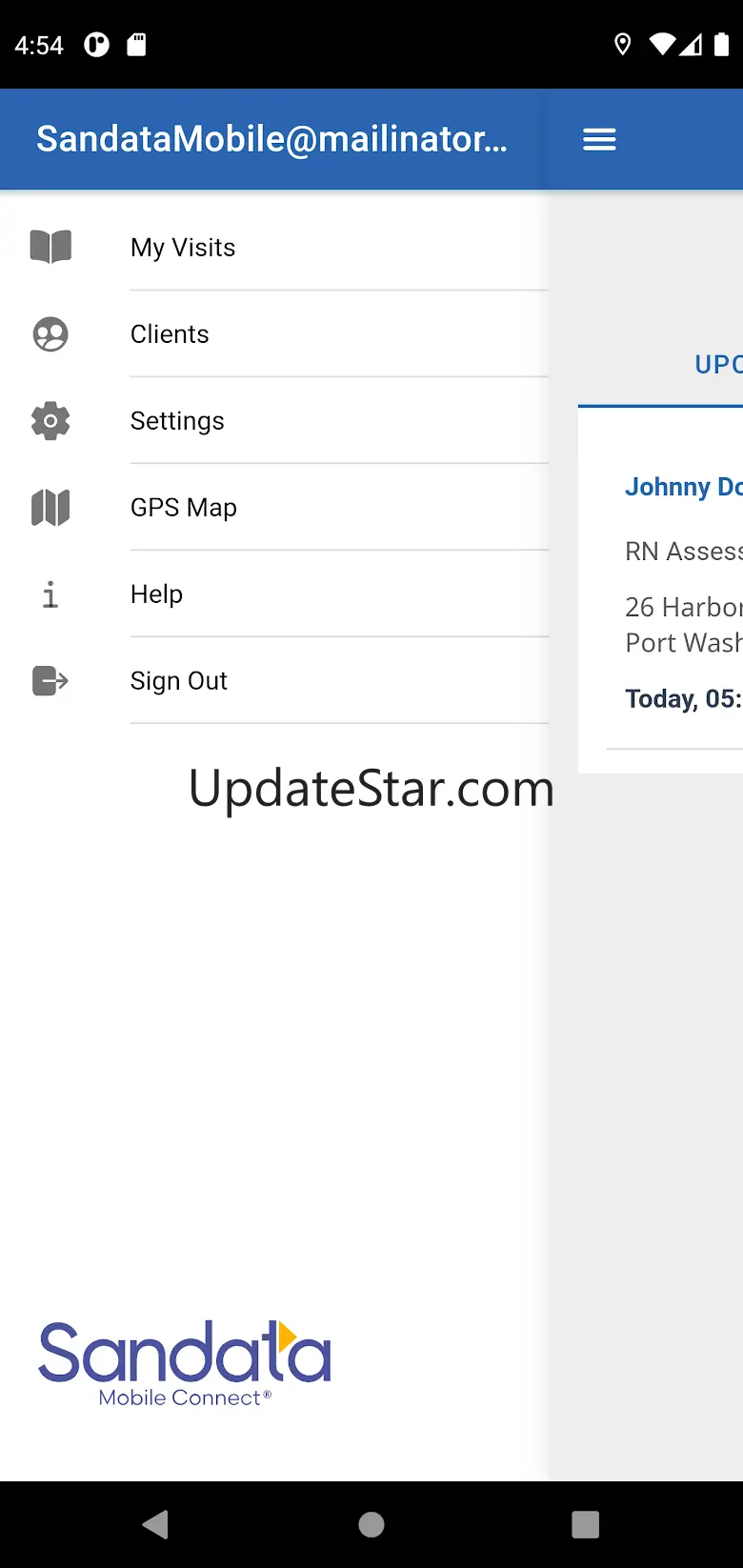Click the Help info icon

pyautogui.click(x=50, y=594)
